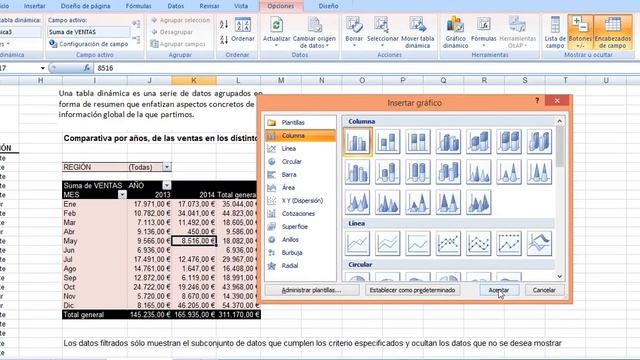Open AÑO column filter dropdown
This screenshot has height=360, width=640.
(x=167, y=185)
